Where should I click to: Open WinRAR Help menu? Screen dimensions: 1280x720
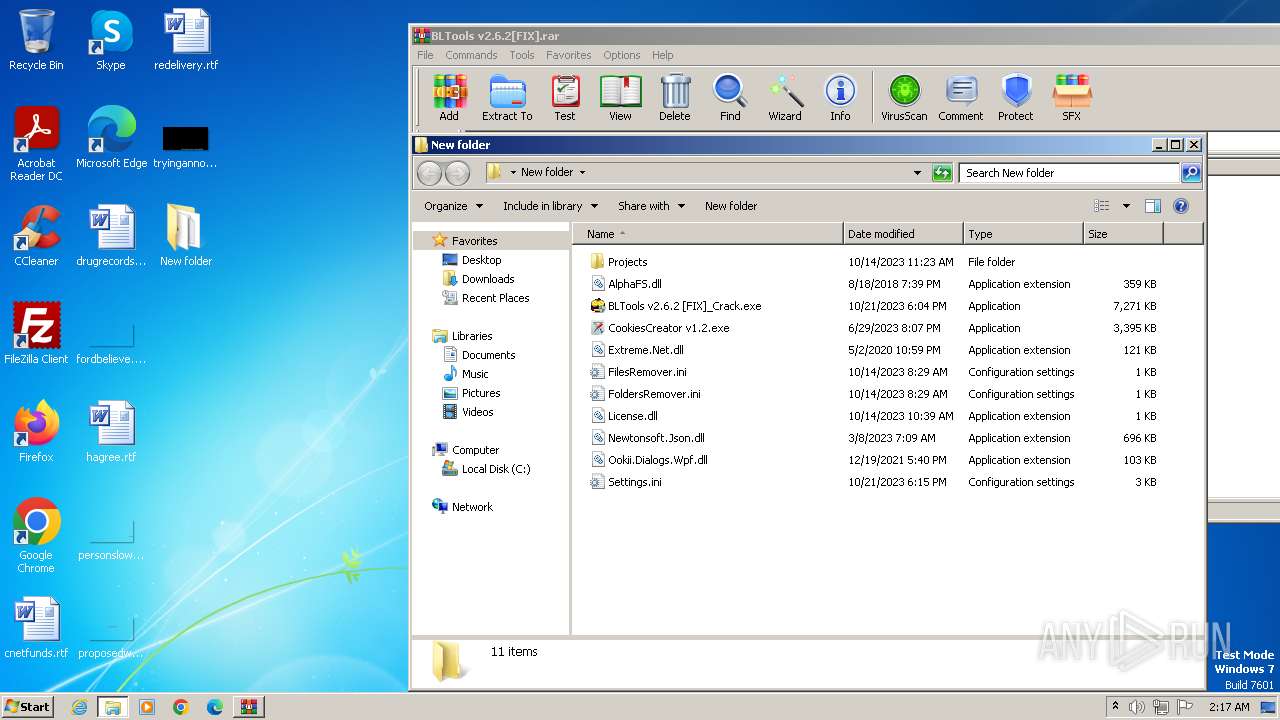[662, 55]
